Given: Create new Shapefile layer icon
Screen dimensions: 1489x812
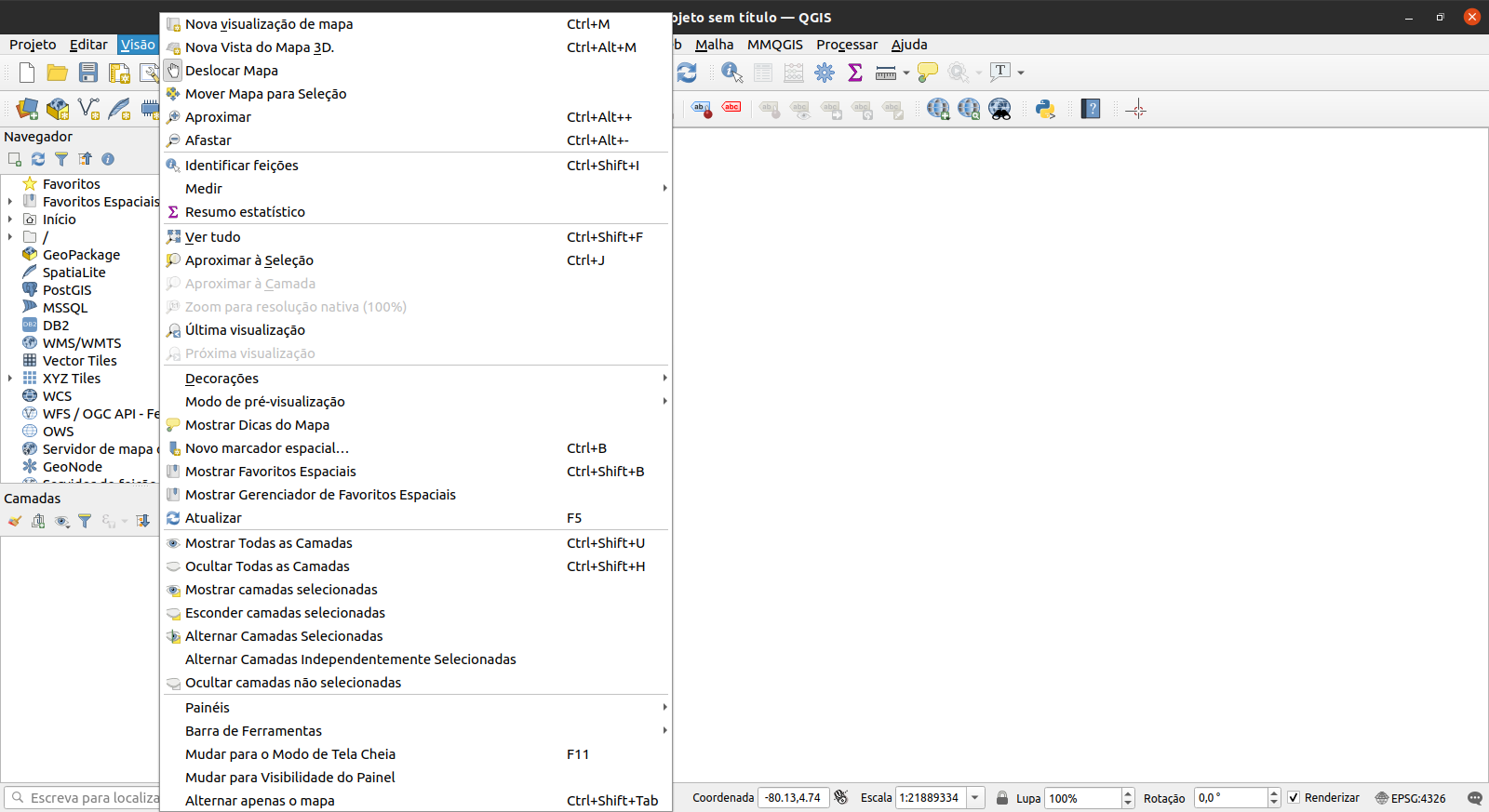Looking at the screenshot, I should (x=88, y=109).
